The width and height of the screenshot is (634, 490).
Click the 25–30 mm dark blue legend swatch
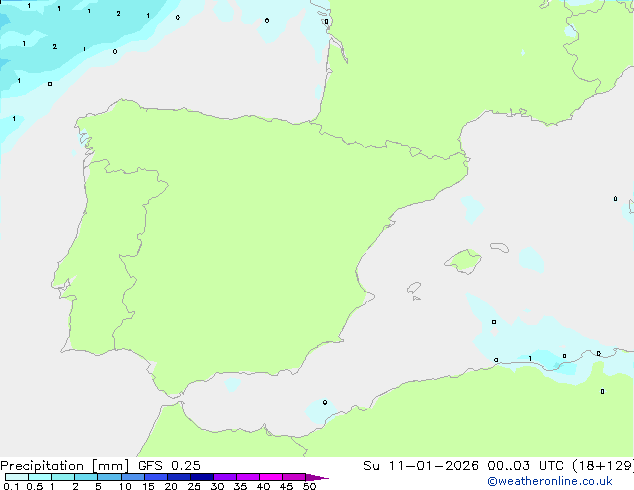pyautogui.click(x=201, y=477)
